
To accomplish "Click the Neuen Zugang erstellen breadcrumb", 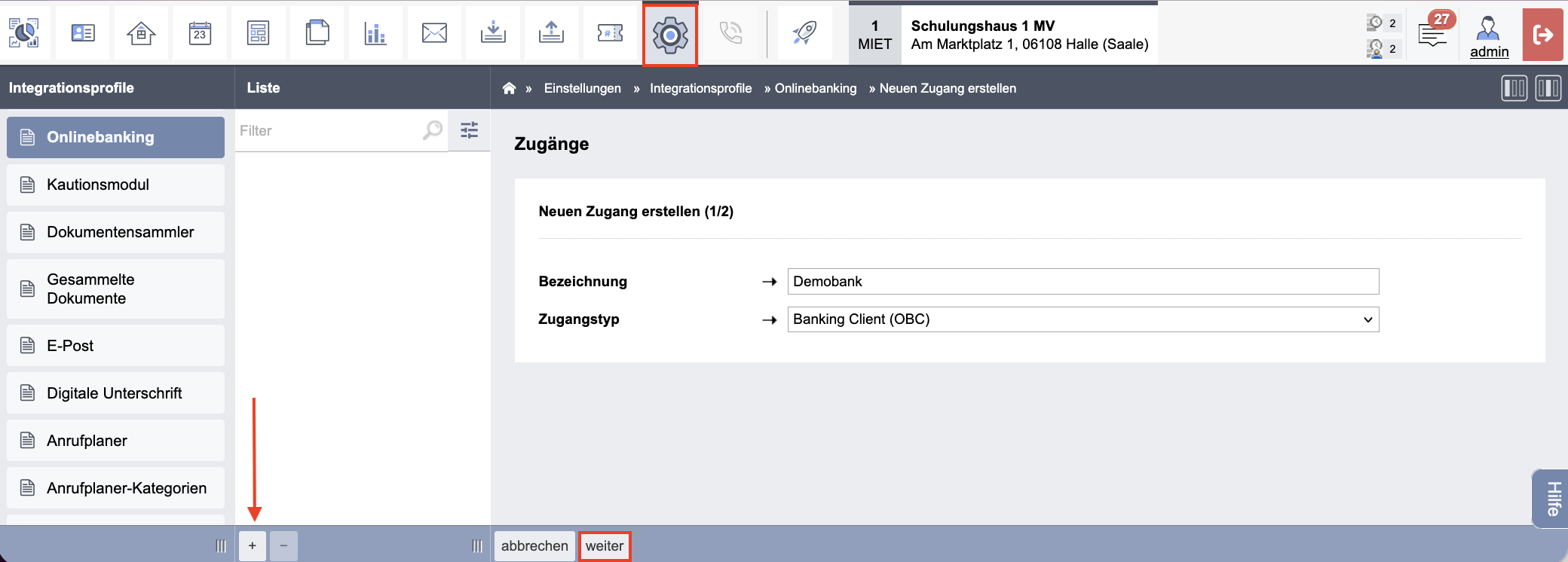I will (x=948, y=88).
